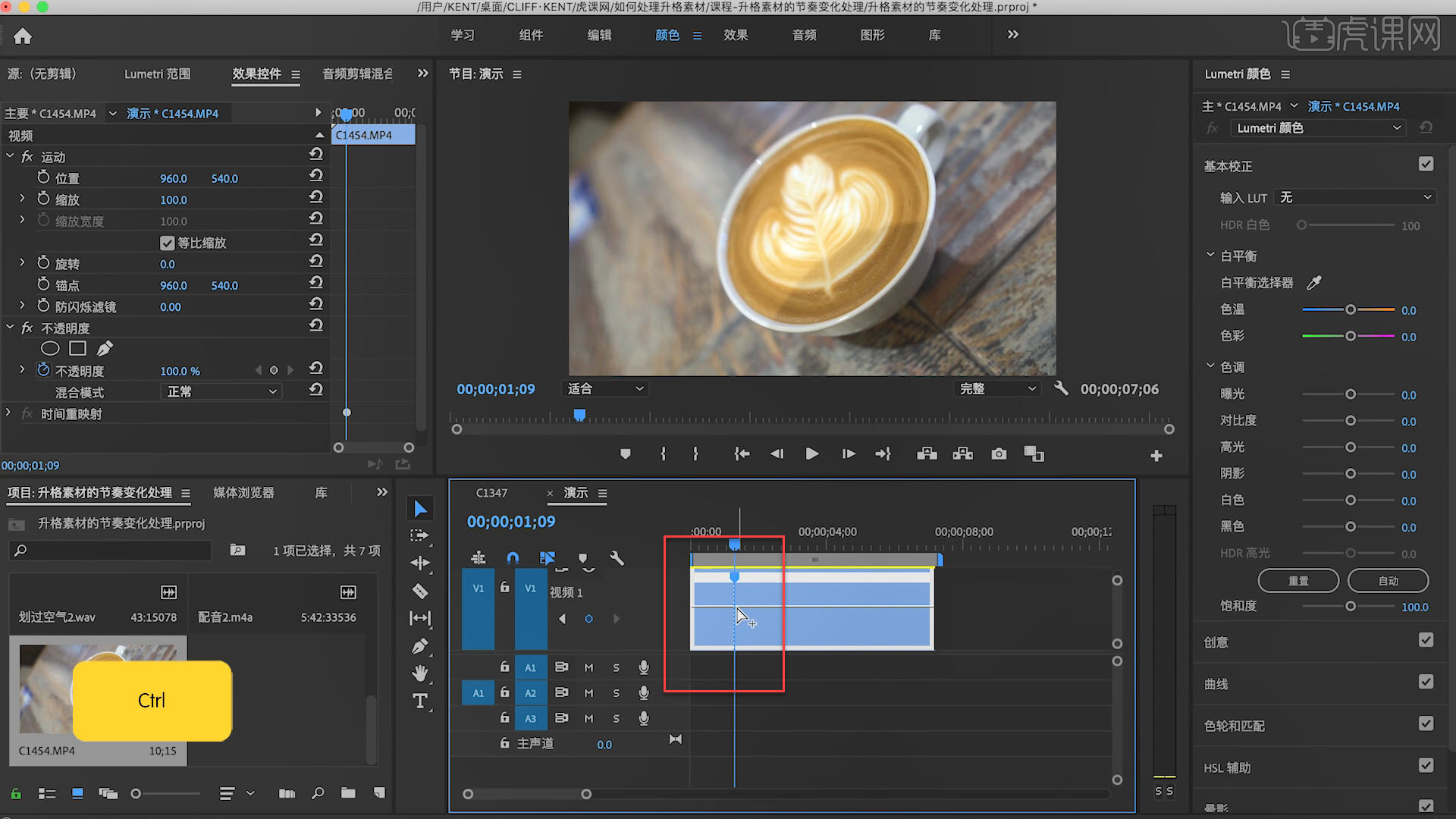Screen dimensions: 1456x819
Task: Solo audio track A2
Action: click(616, 693)
